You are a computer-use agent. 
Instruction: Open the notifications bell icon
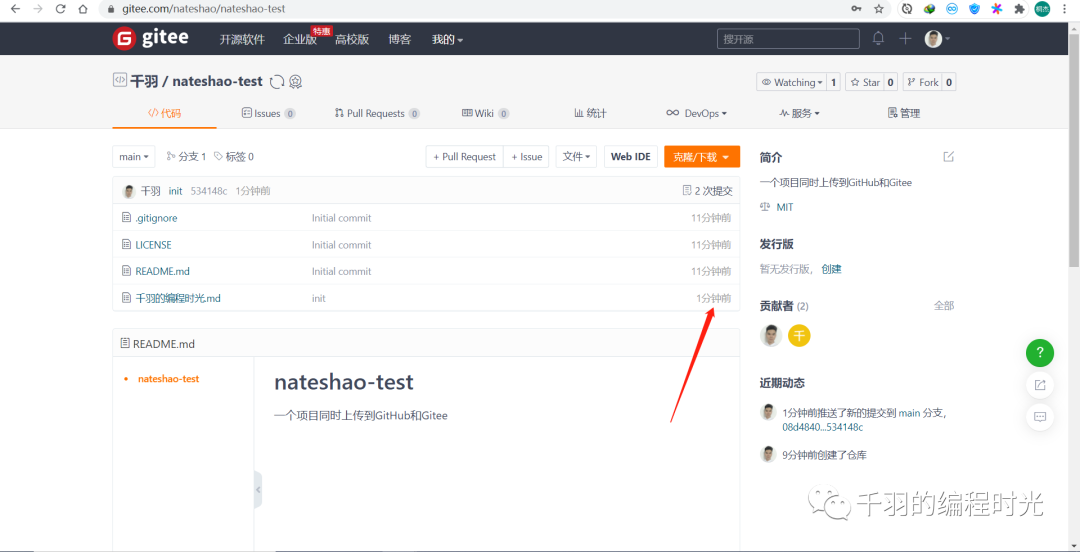(878, 39)
